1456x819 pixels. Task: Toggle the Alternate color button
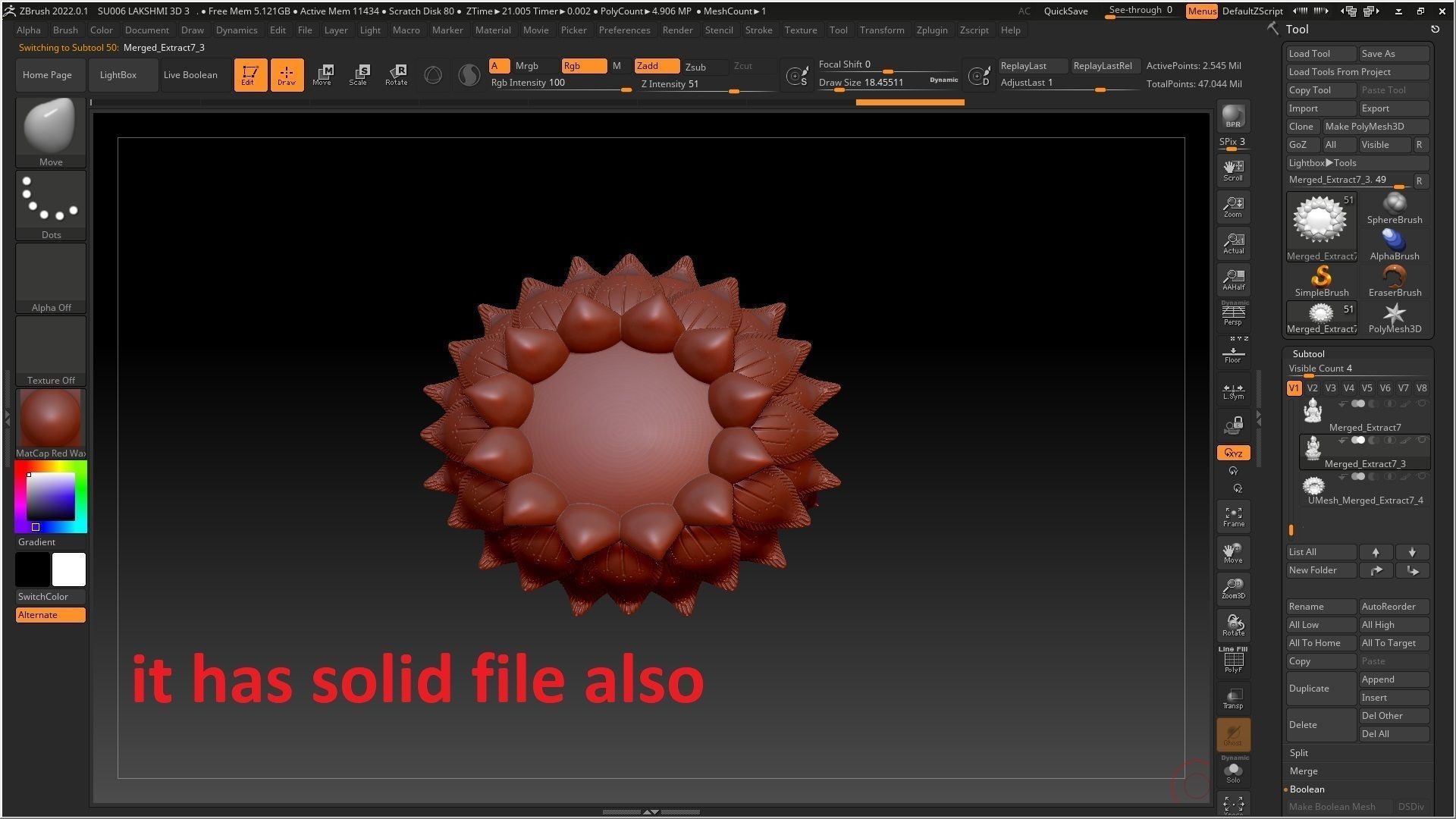[50, 615]
